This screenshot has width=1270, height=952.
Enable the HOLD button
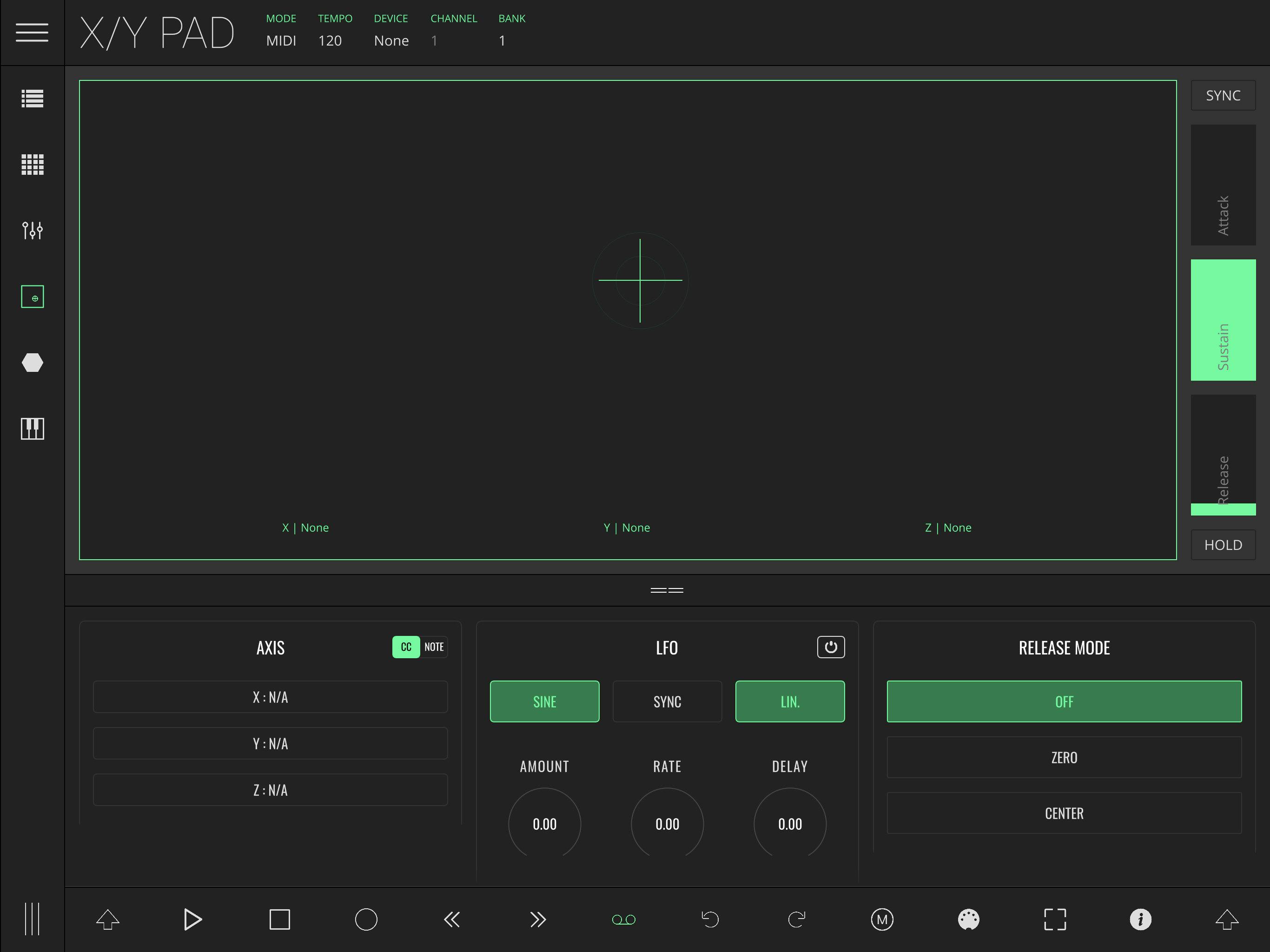tap(1222, 544)
